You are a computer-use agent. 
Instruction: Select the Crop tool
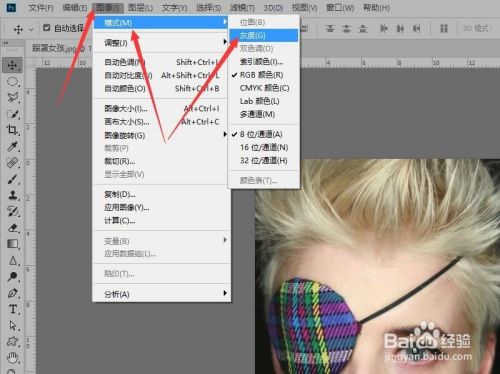tap(13, 130)
